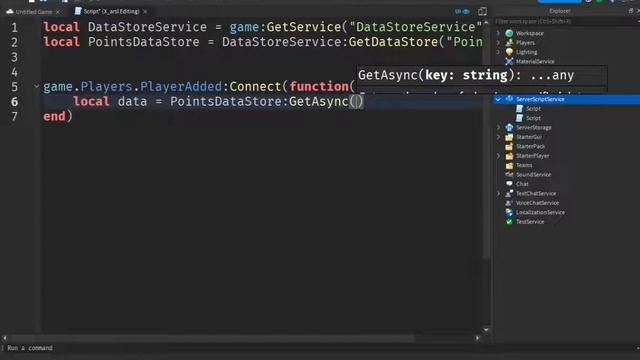Switch to the Untitled Game tab
The height and width of the screenshot is (360, 640).
(x=33, y=12)
